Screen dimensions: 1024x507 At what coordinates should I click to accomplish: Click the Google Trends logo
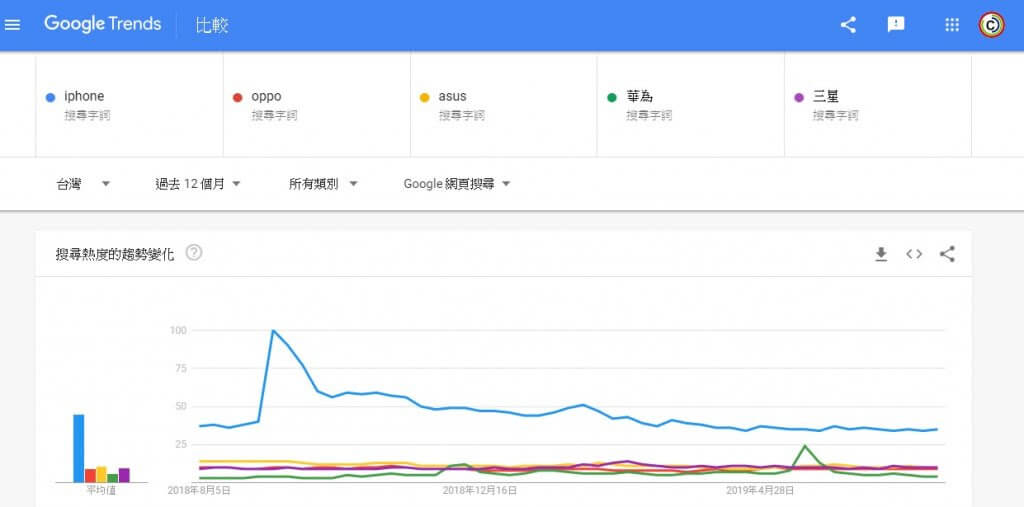102,24
